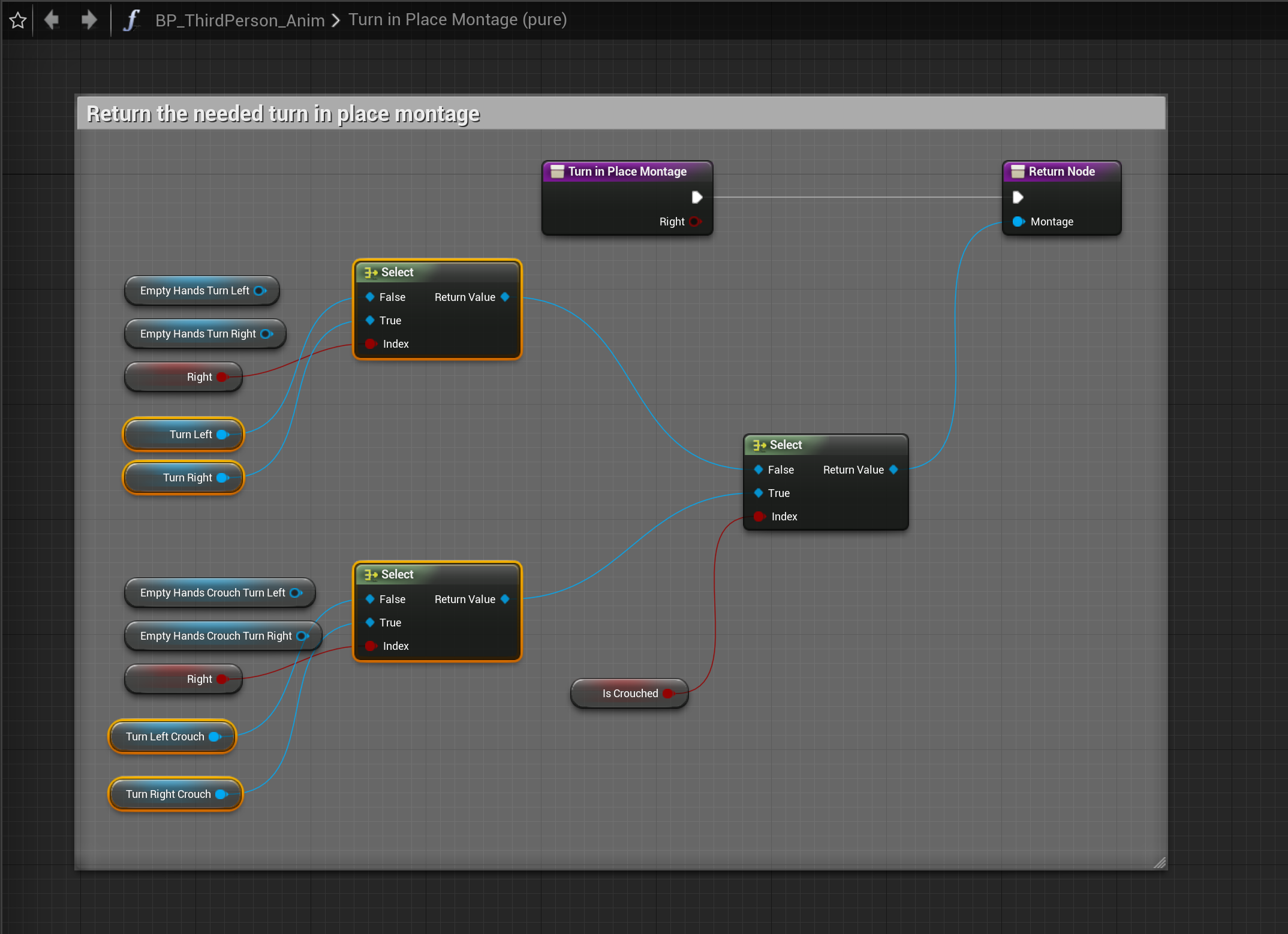Click the top Select node's header icon
The height and width of the screenshot is (934, 1288).
(371, 272)
